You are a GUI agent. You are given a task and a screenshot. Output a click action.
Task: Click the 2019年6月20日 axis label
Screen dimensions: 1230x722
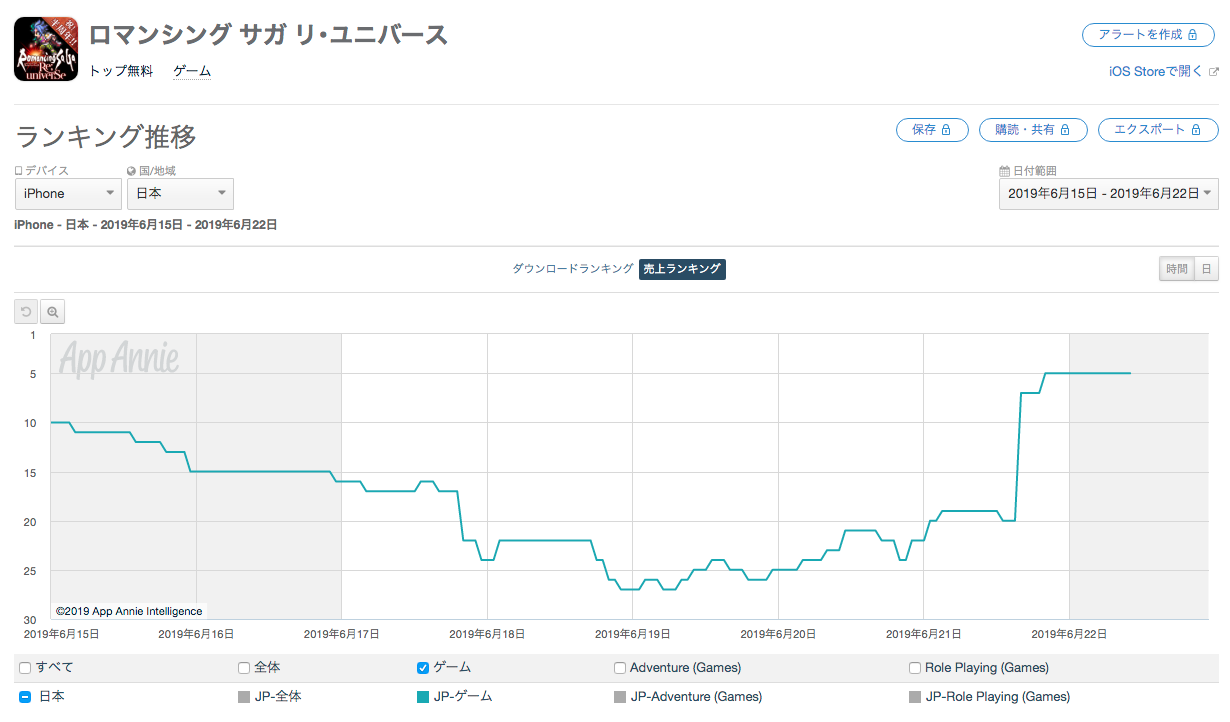779,634
